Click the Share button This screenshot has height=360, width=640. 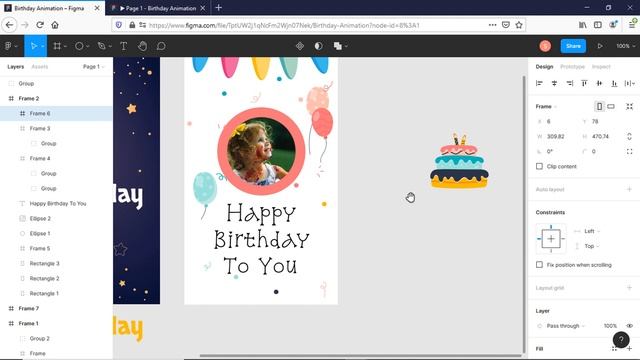573,46
